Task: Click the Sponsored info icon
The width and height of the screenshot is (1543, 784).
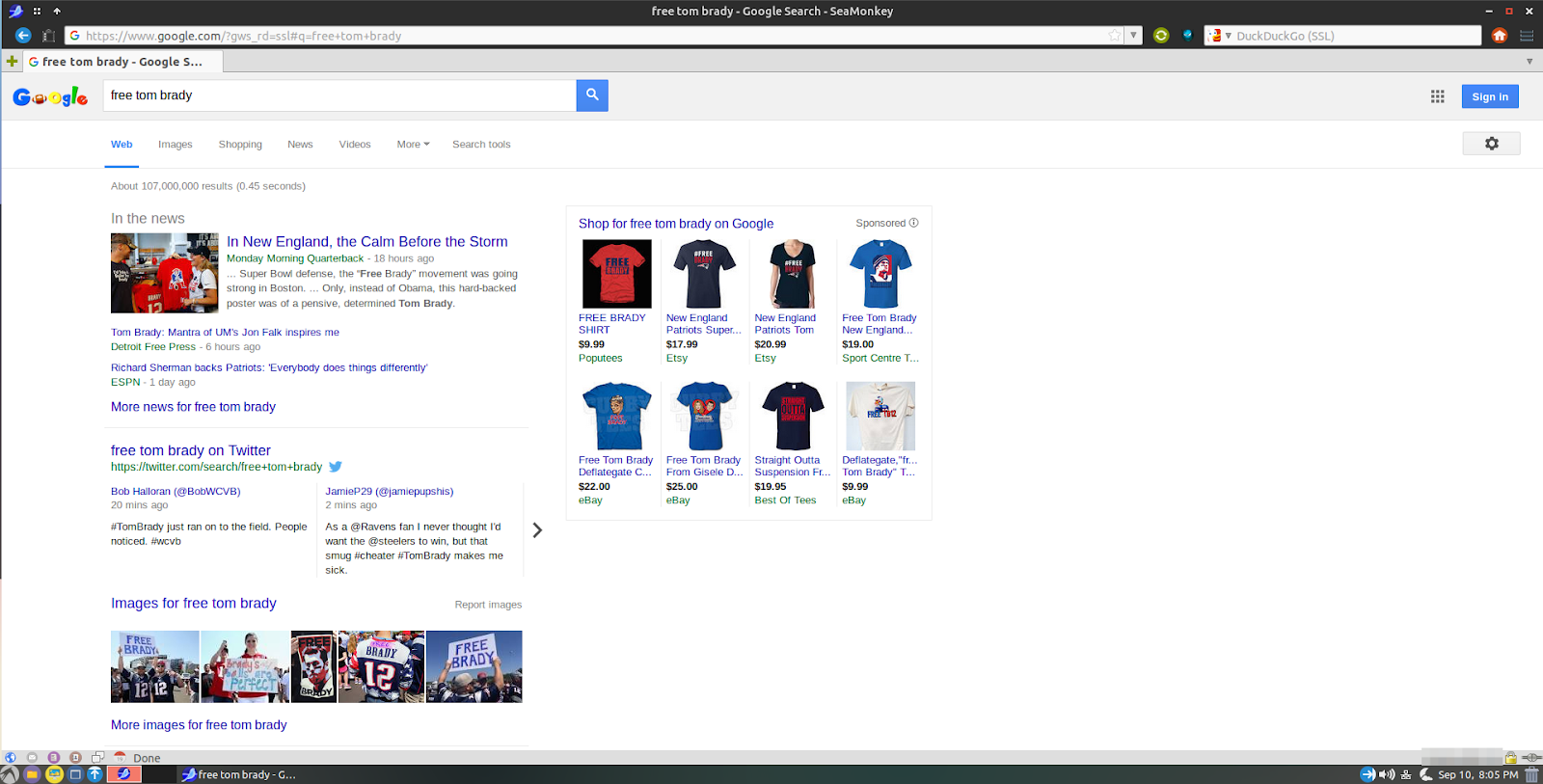Action: tap(914, 223)
